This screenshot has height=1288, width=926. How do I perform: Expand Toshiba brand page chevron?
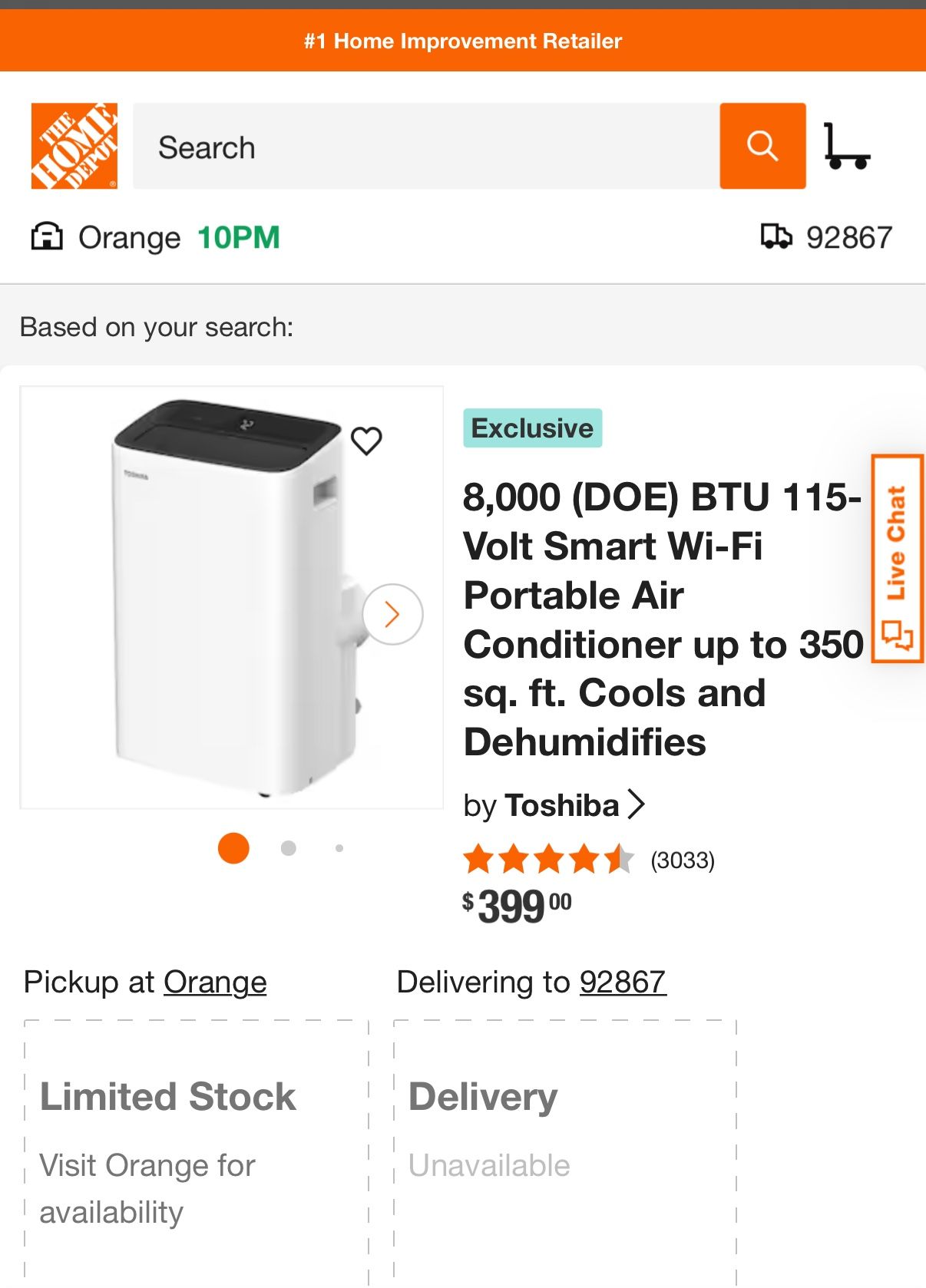[x=637, y=804]
